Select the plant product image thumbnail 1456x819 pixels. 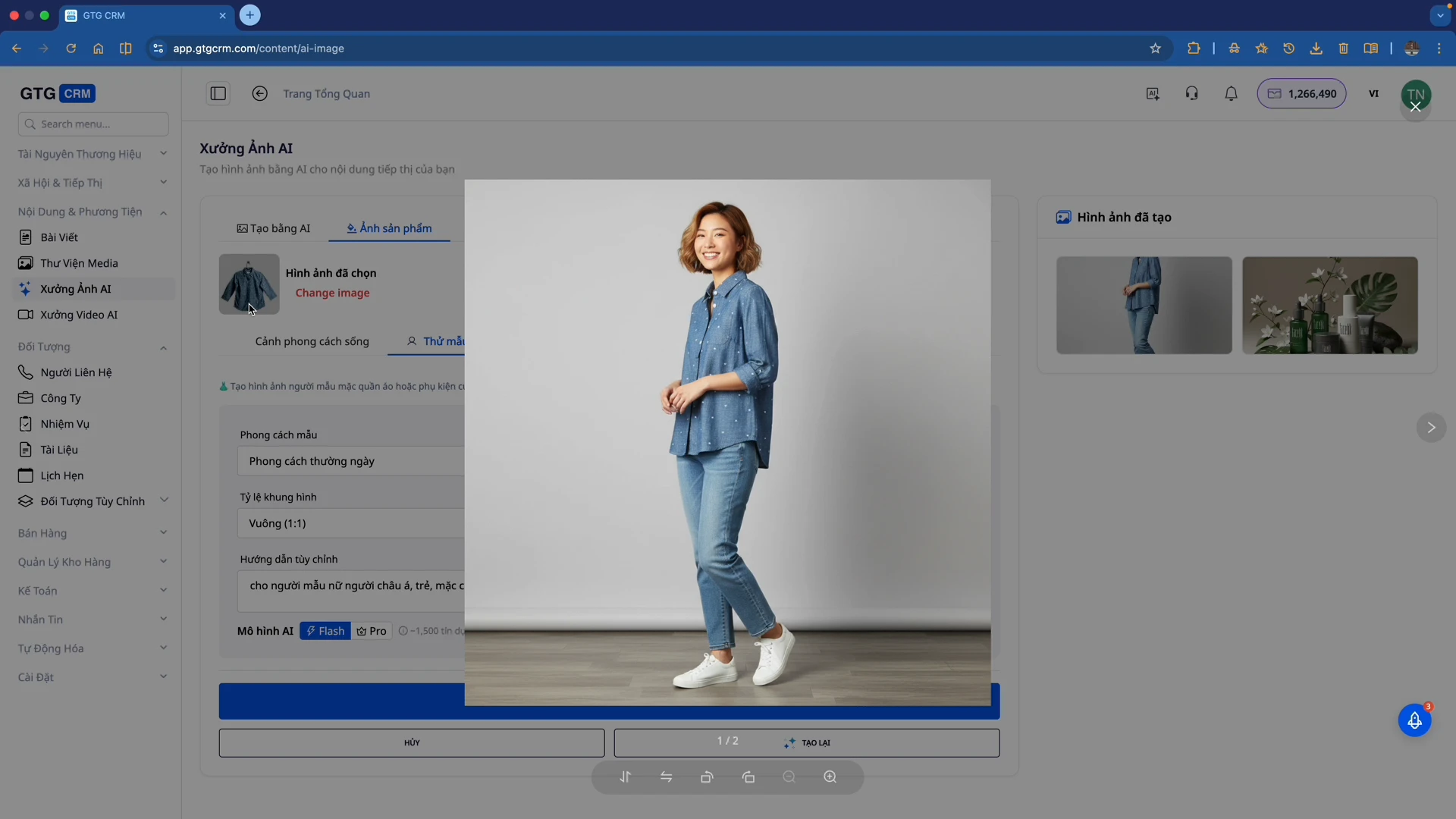pos(1329,305)
